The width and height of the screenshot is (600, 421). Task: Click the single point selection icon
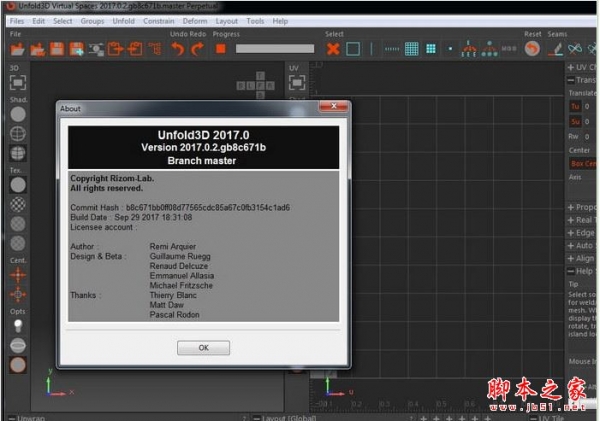point(450,49)
